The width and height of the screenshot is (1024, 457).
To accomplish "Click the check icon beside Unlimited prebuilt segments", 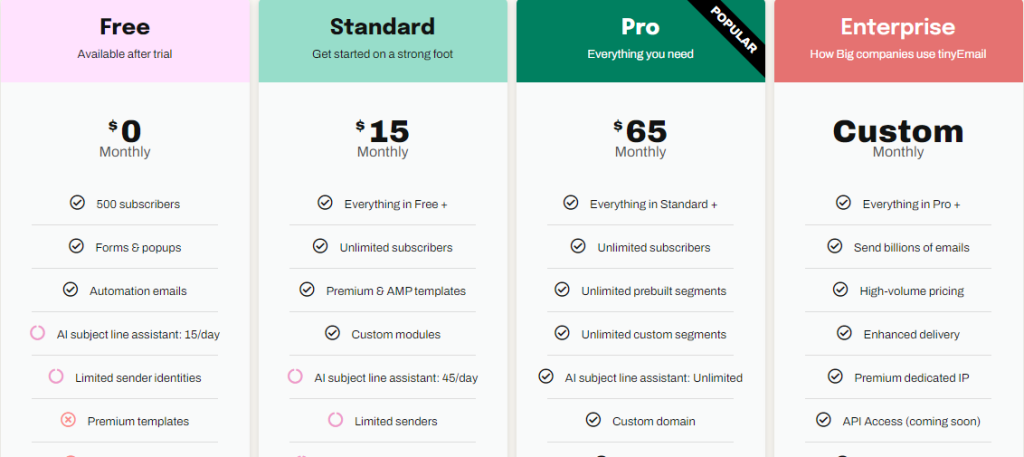I will [562, 289].
